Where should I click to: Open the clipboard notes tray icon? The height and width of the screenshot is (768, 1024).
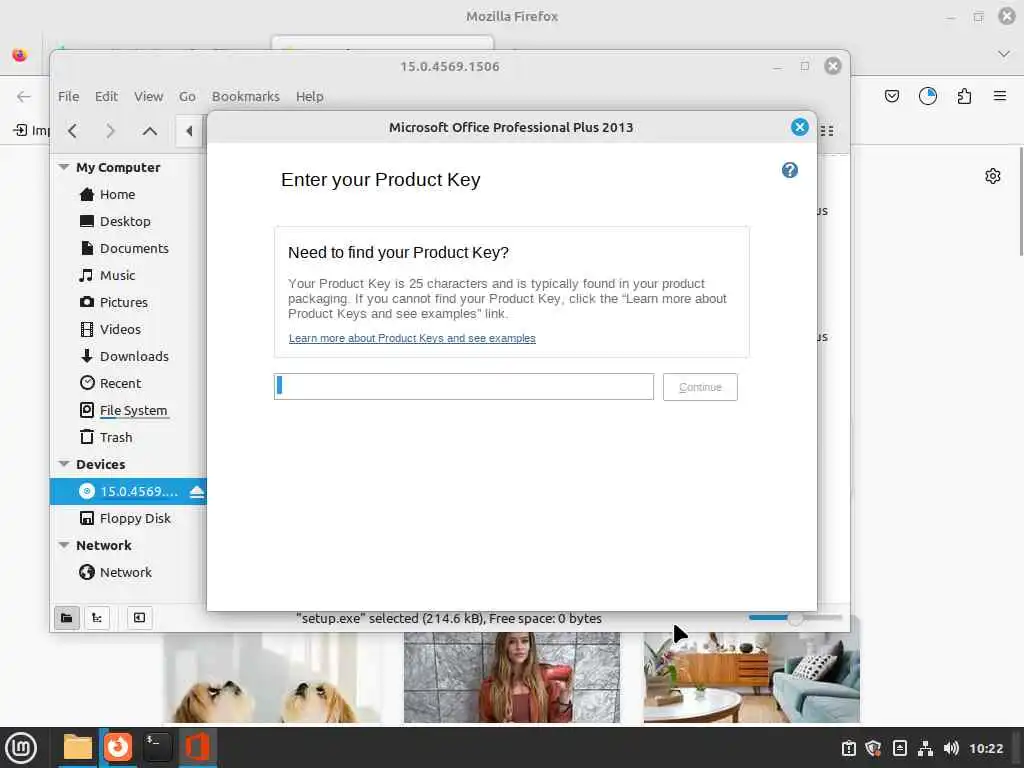click(x=899, y=748)
